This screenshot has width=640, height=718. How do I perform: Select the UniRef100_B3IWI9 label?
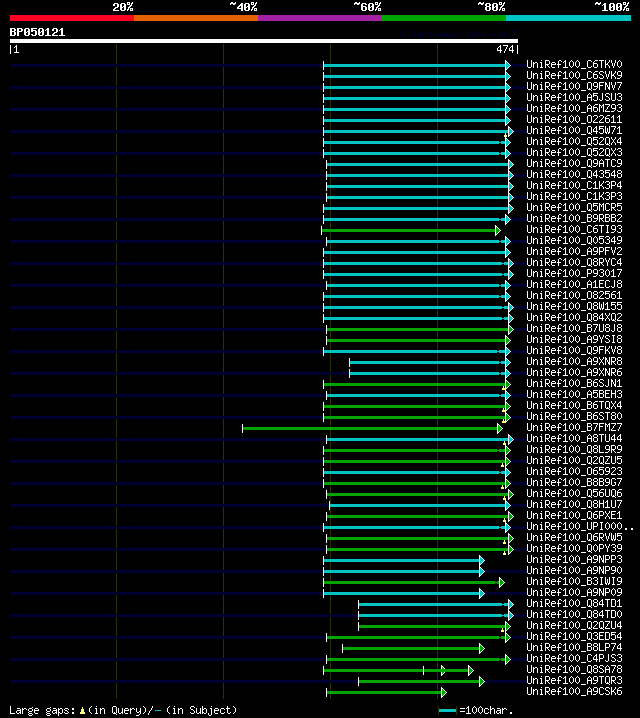pyautogui.click(x=574, y=581)
